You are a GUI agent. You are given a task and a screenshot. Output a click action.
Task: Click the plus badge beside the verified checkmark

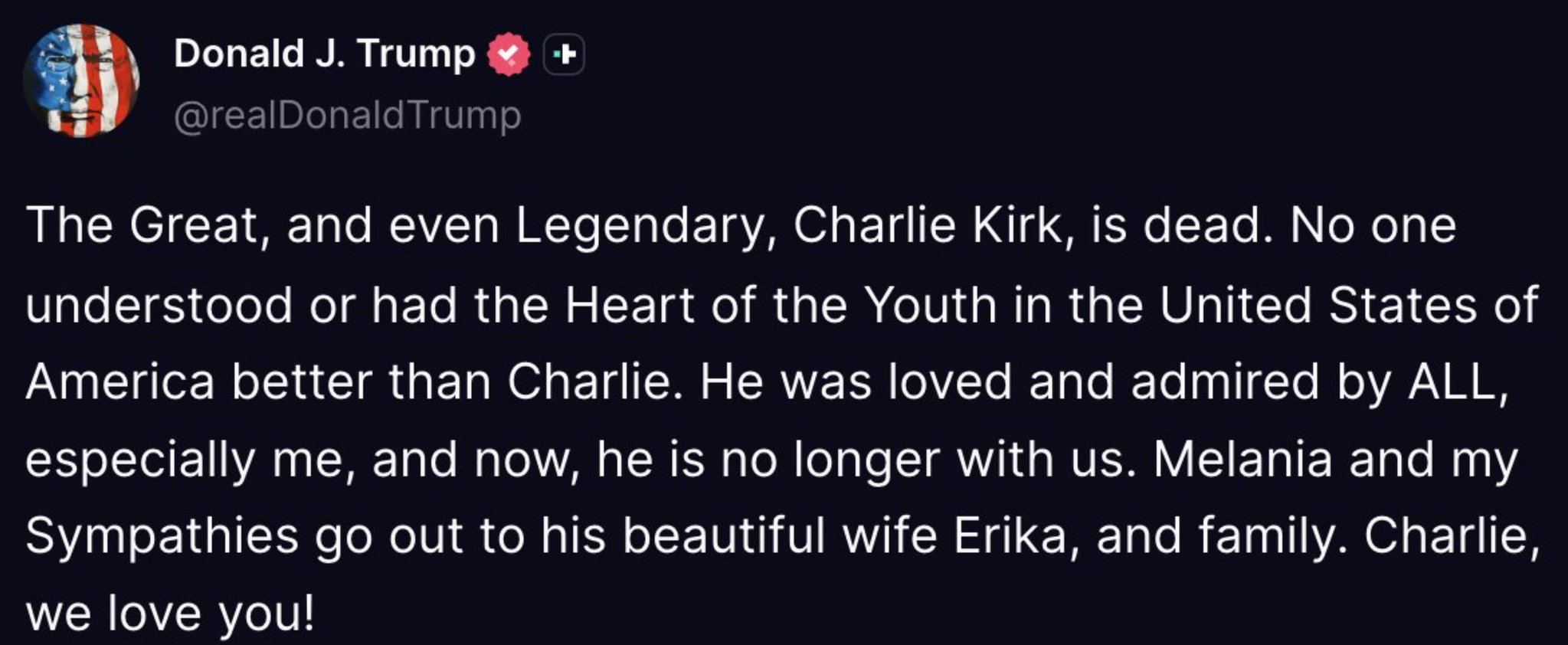click(x=564, y=55)
